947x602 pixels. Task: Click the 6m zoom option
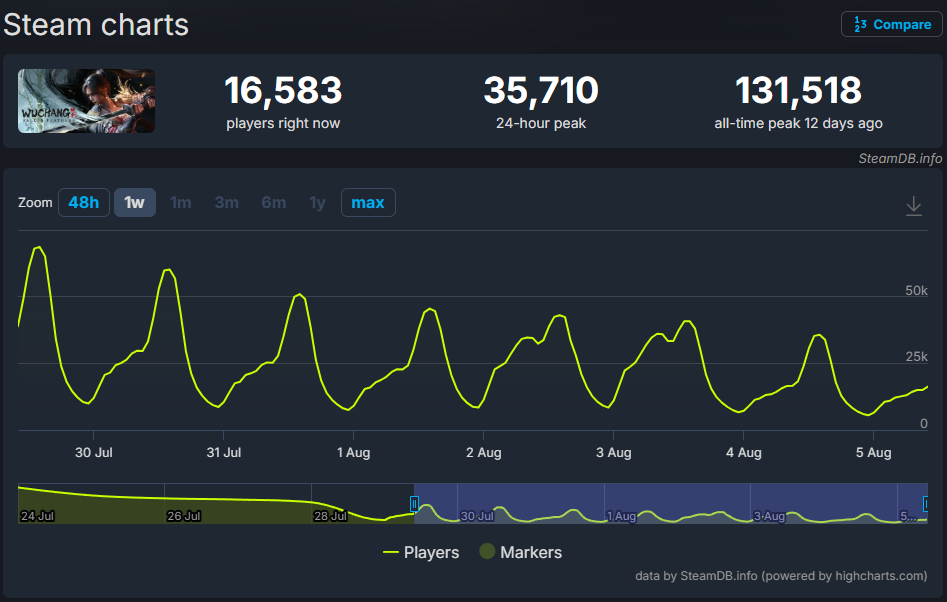273,203
